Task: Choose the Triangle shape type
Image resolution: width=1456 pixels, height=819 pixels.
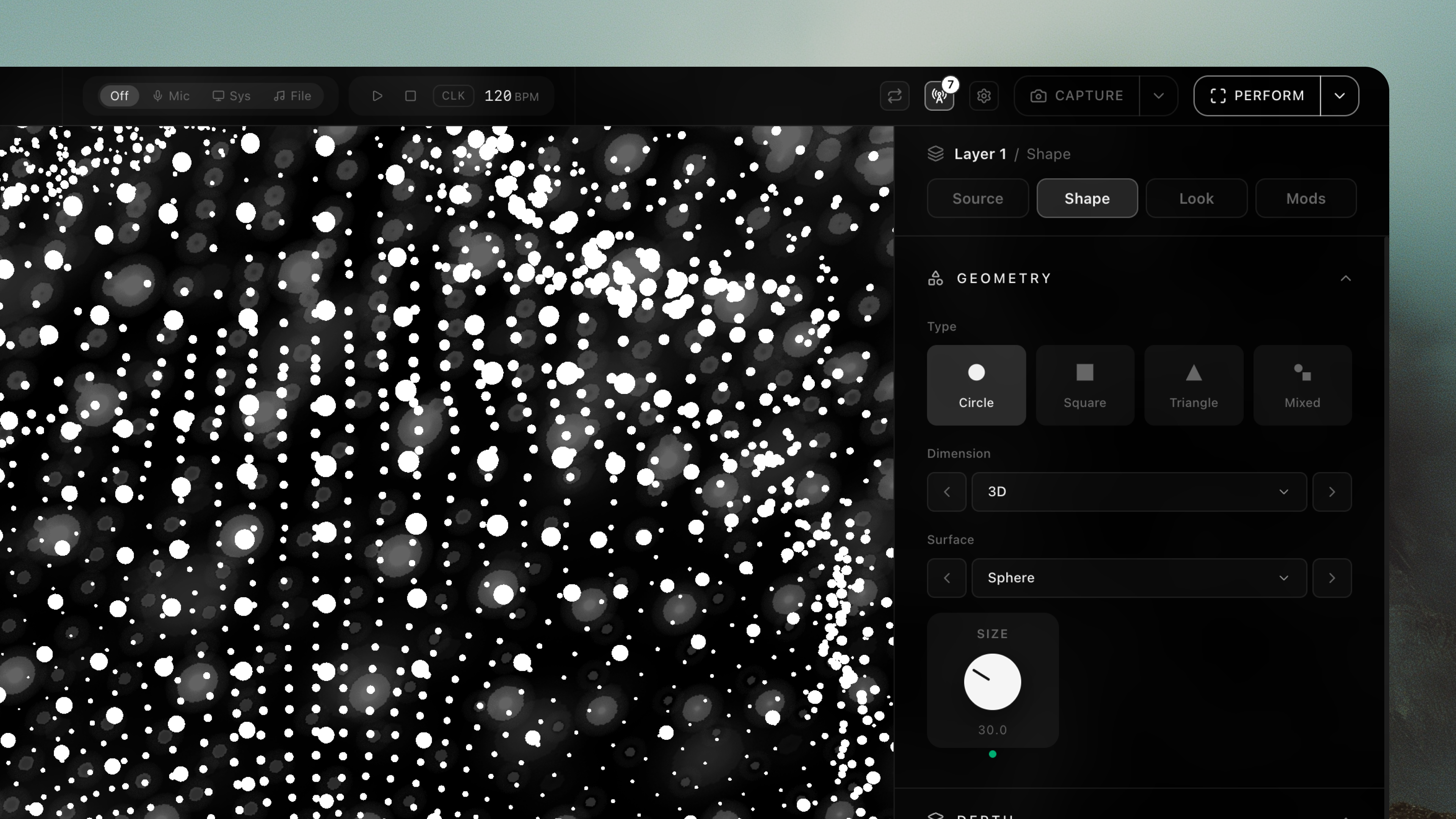Action: pos(1194,386)
